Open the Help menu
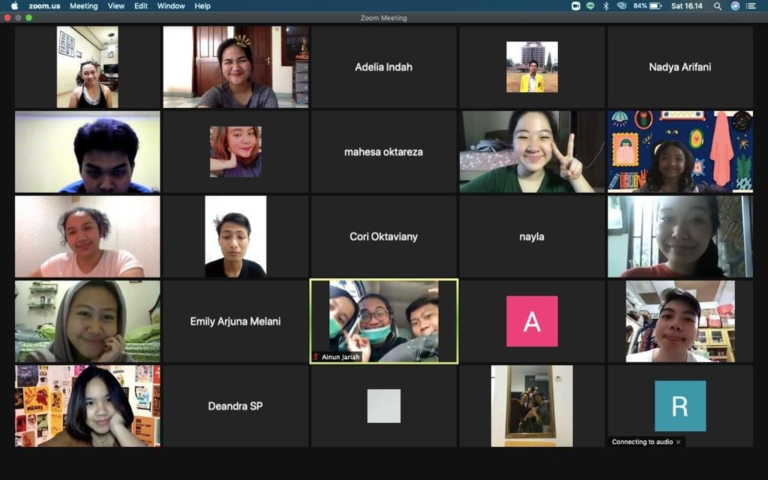768x480 pixels. coord(202,6)
